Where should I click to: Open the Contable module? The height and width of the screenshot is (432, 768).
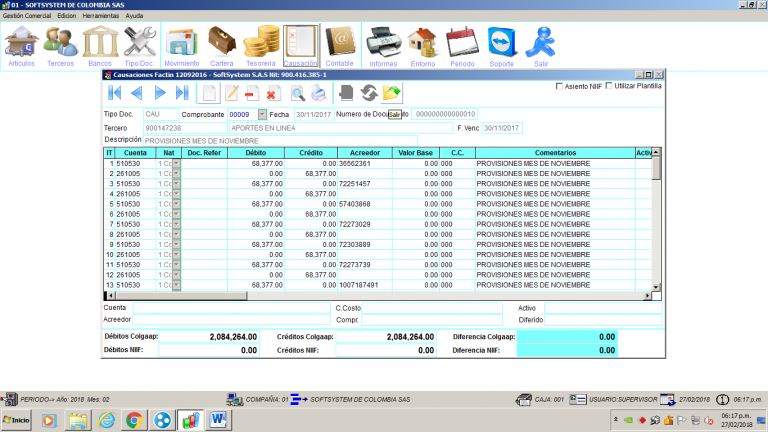[x=339, y=47]
